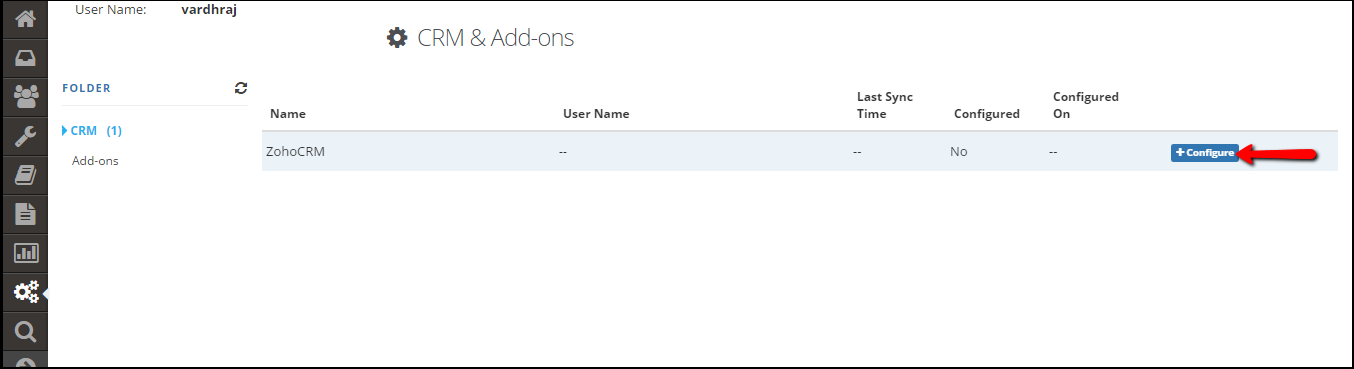Click the CRM & Add-ons gear icon
Viewport: 1354px width, 369px height.
pos(397,38)
